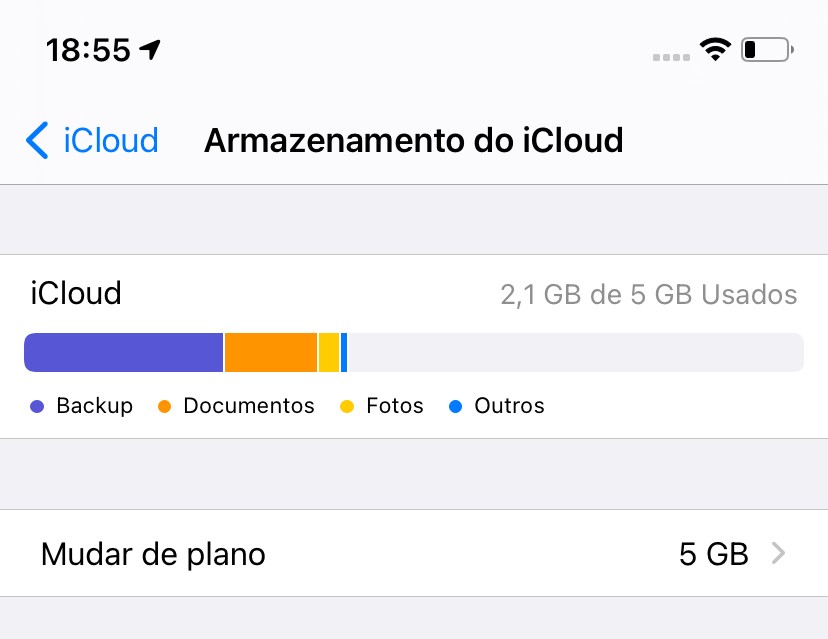Tap the Armazenamento do iCloud title
Viewport: 828px width, 639px height.
(413, 141)
